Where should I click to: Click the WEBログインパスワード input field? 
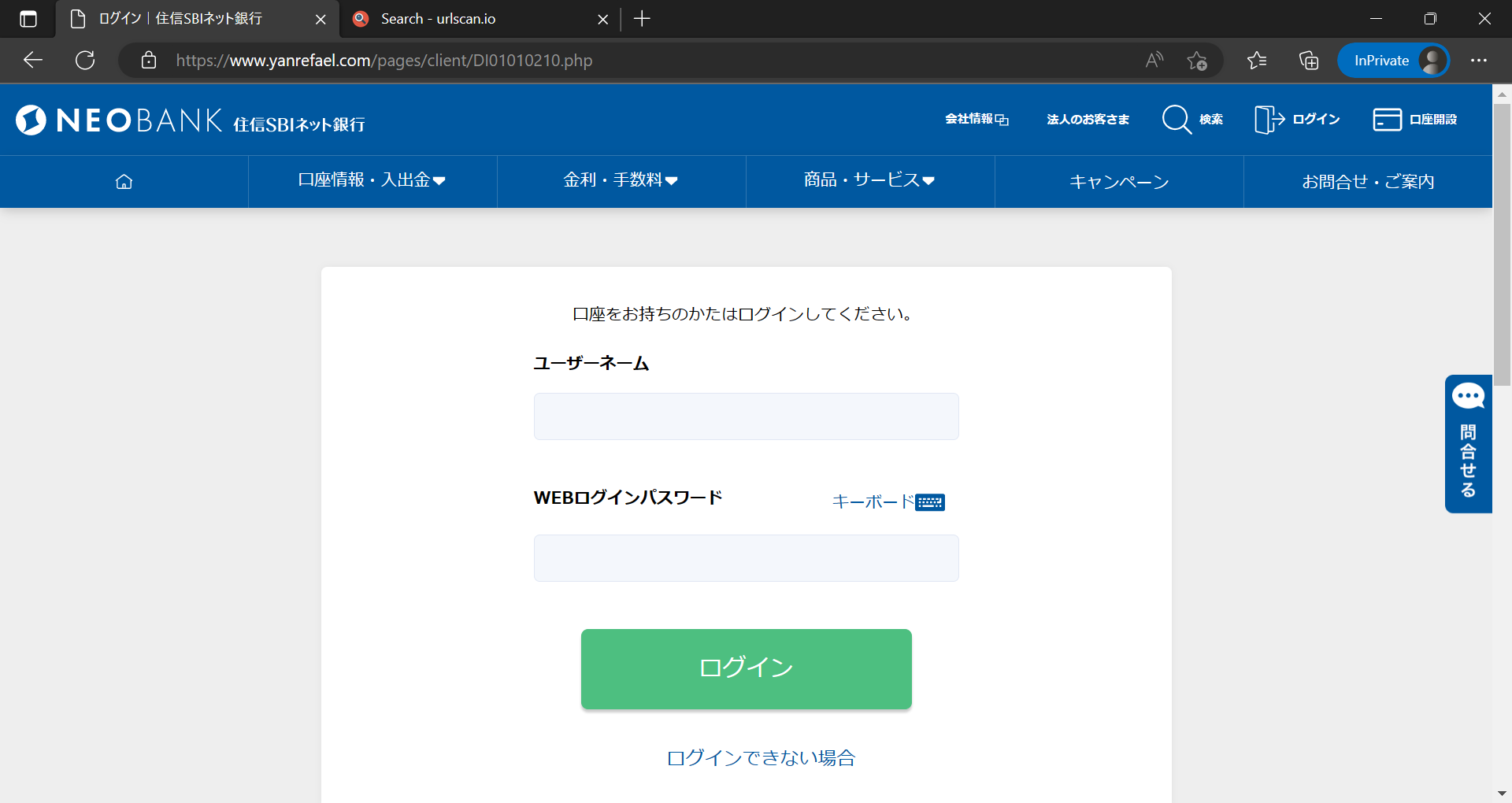(747, 558)
